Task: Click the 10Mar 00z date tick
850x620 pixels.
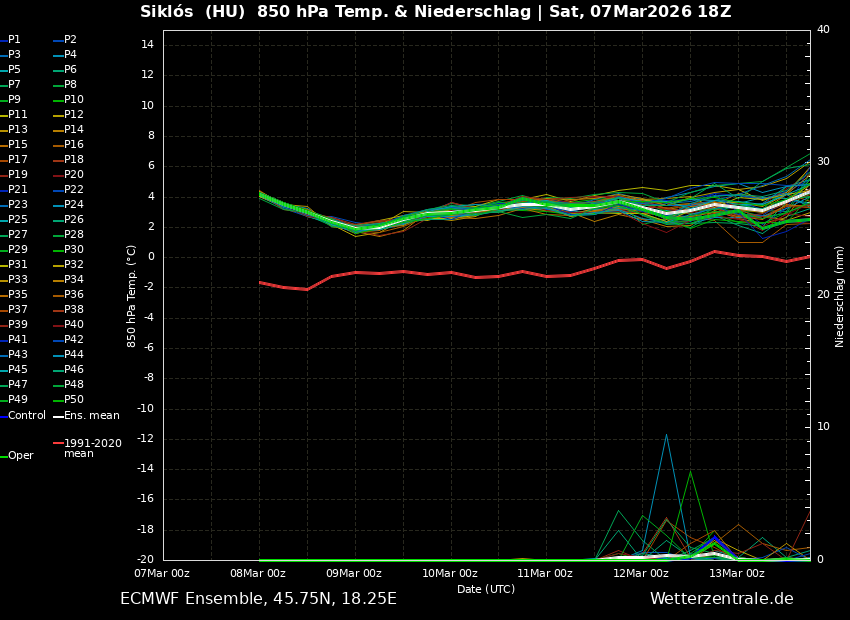Action: click(450, 574)
